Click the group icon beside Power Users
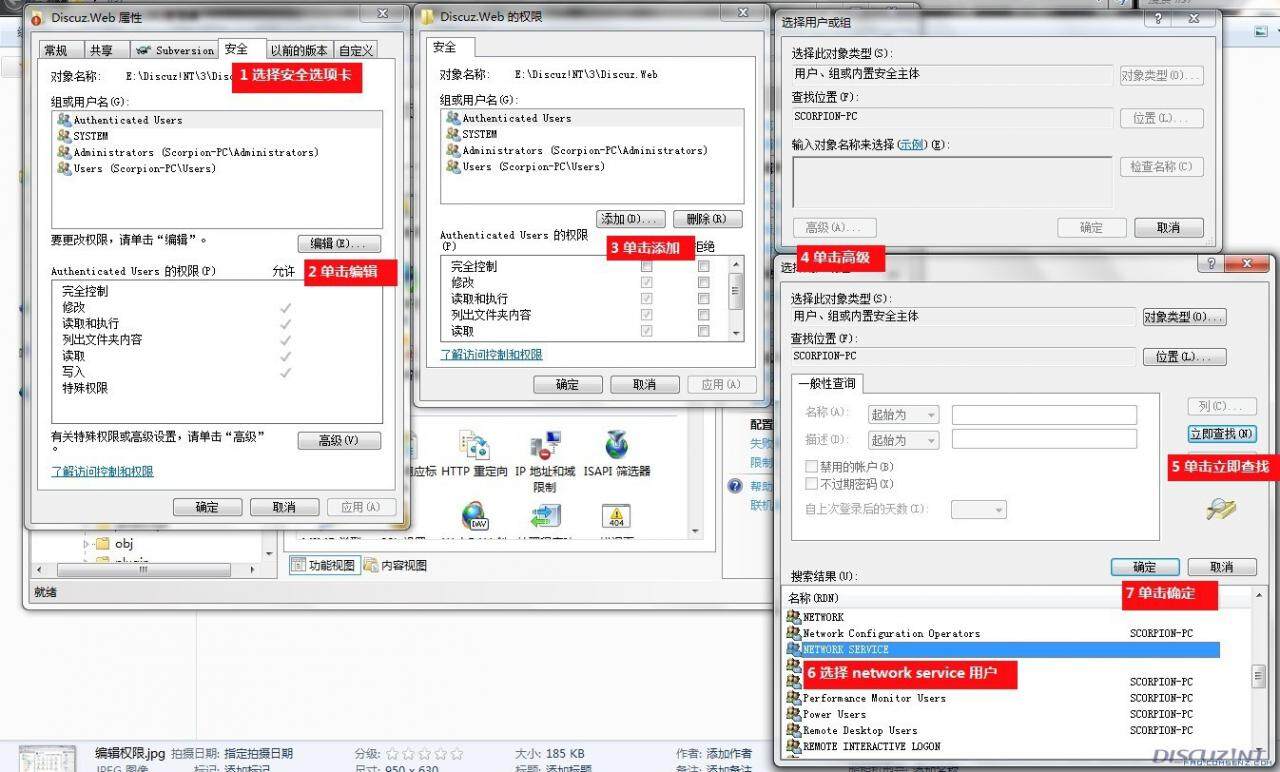 pos(794,714)
